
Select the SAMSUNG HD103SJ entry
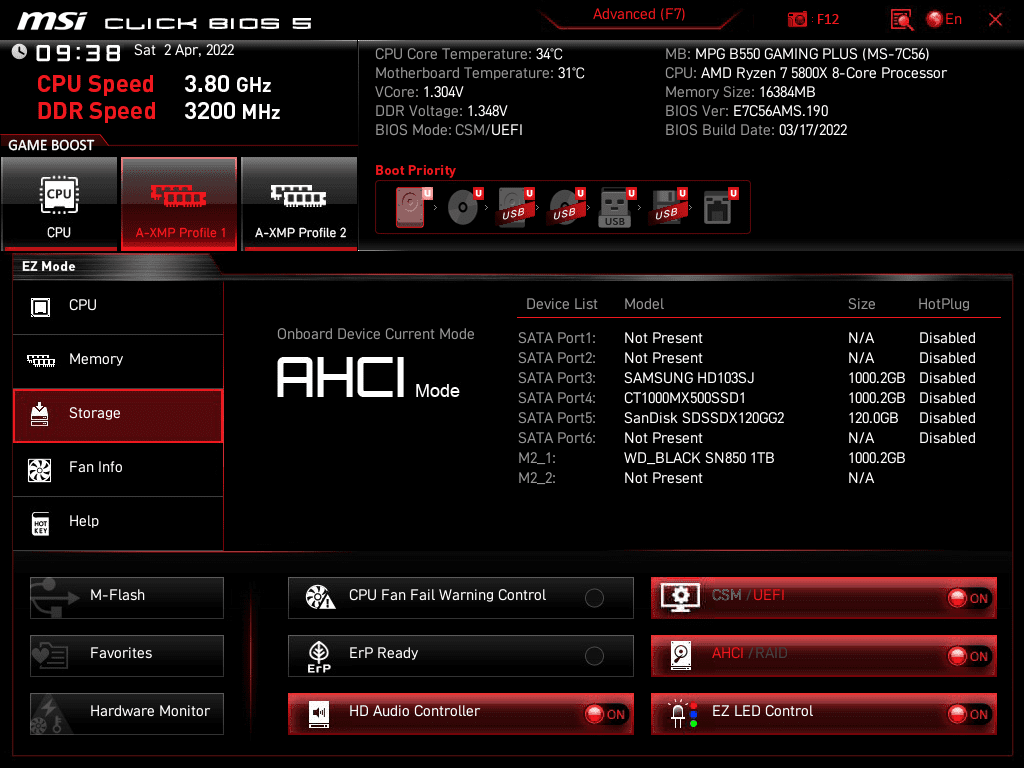tap(689, 378)
